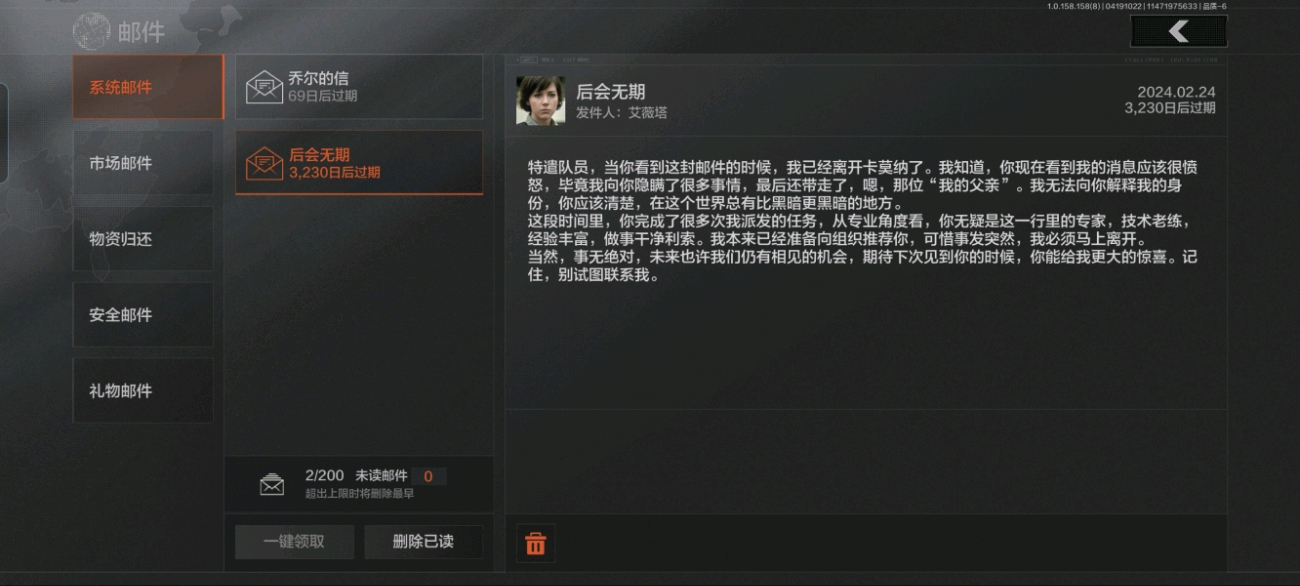The width and height of the screenshot is (1300, 586).
Task: Click the unread mail counter showing 0
Action: point(429,477)
